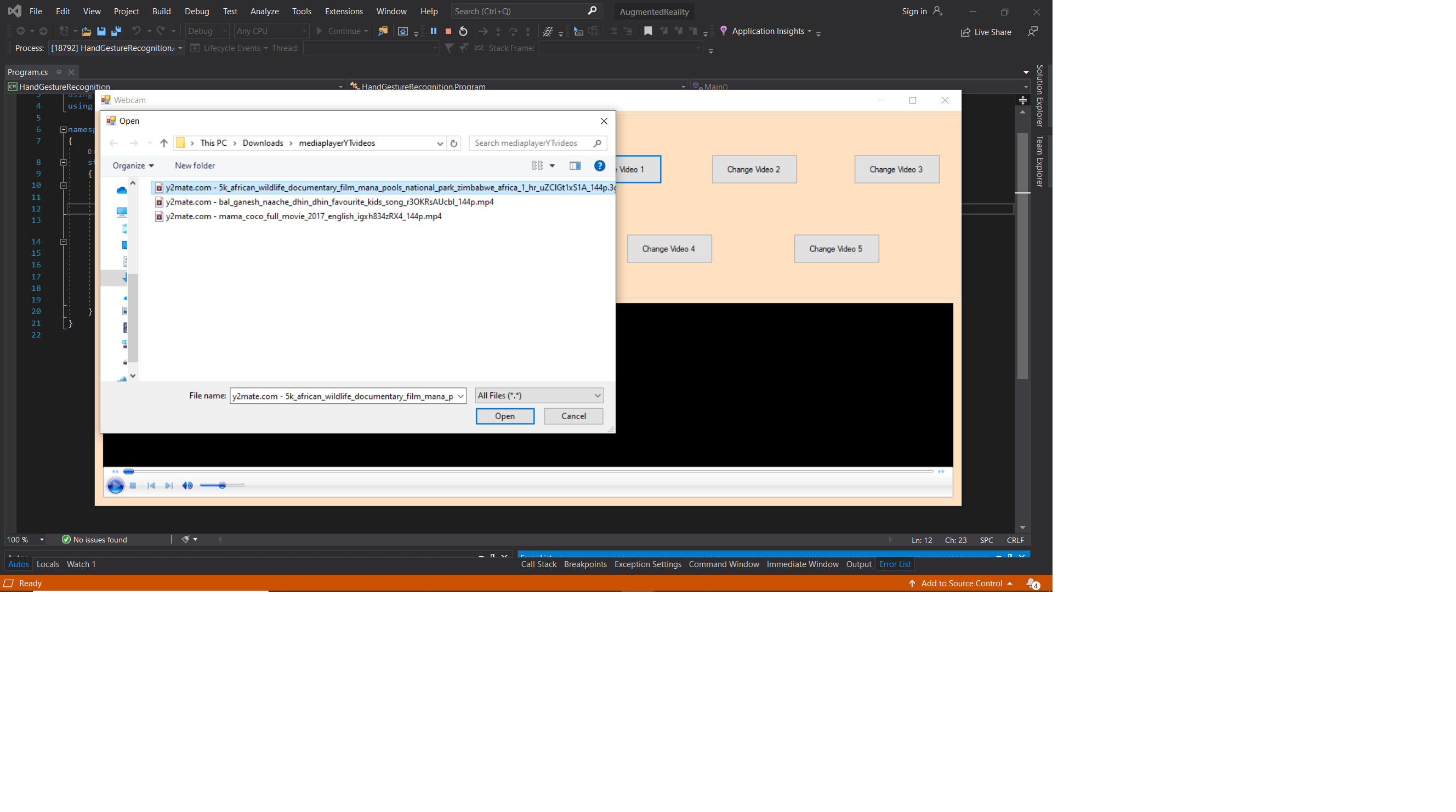Click the media player volume slider

pos(222,485)
